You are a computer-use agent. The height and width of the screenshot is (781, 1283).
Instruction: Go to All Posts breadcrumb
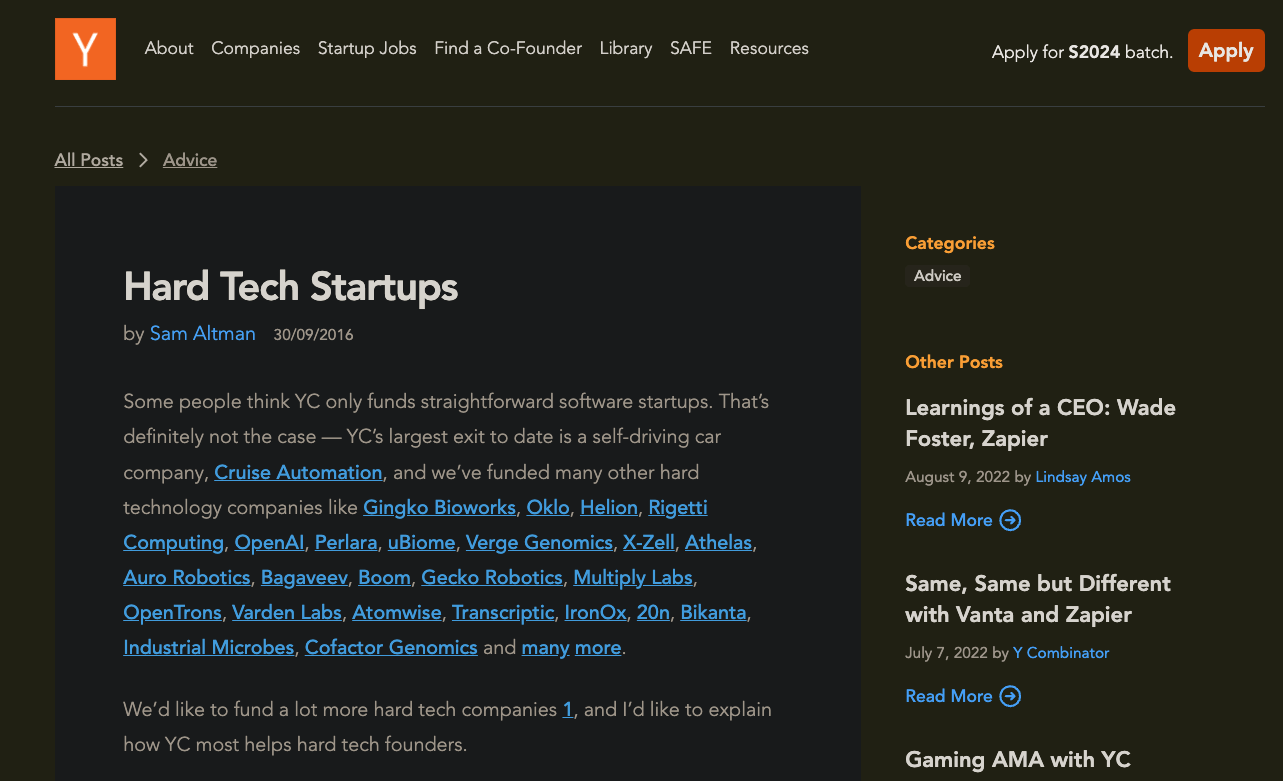[89, 160]
